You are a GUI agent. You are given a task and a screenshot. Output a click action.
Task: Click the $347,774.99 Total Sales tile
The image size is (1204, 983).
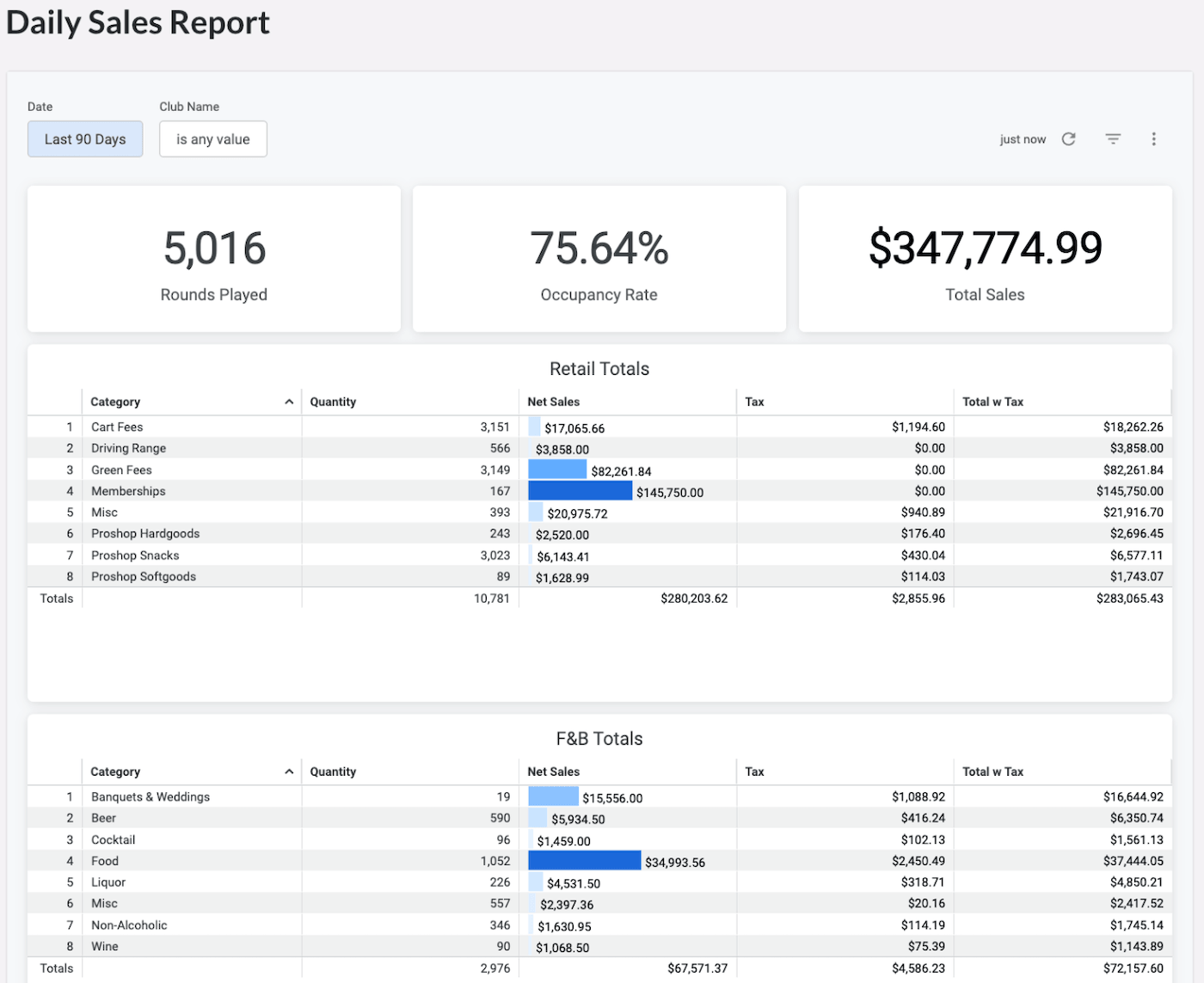(x=986, y=259)
